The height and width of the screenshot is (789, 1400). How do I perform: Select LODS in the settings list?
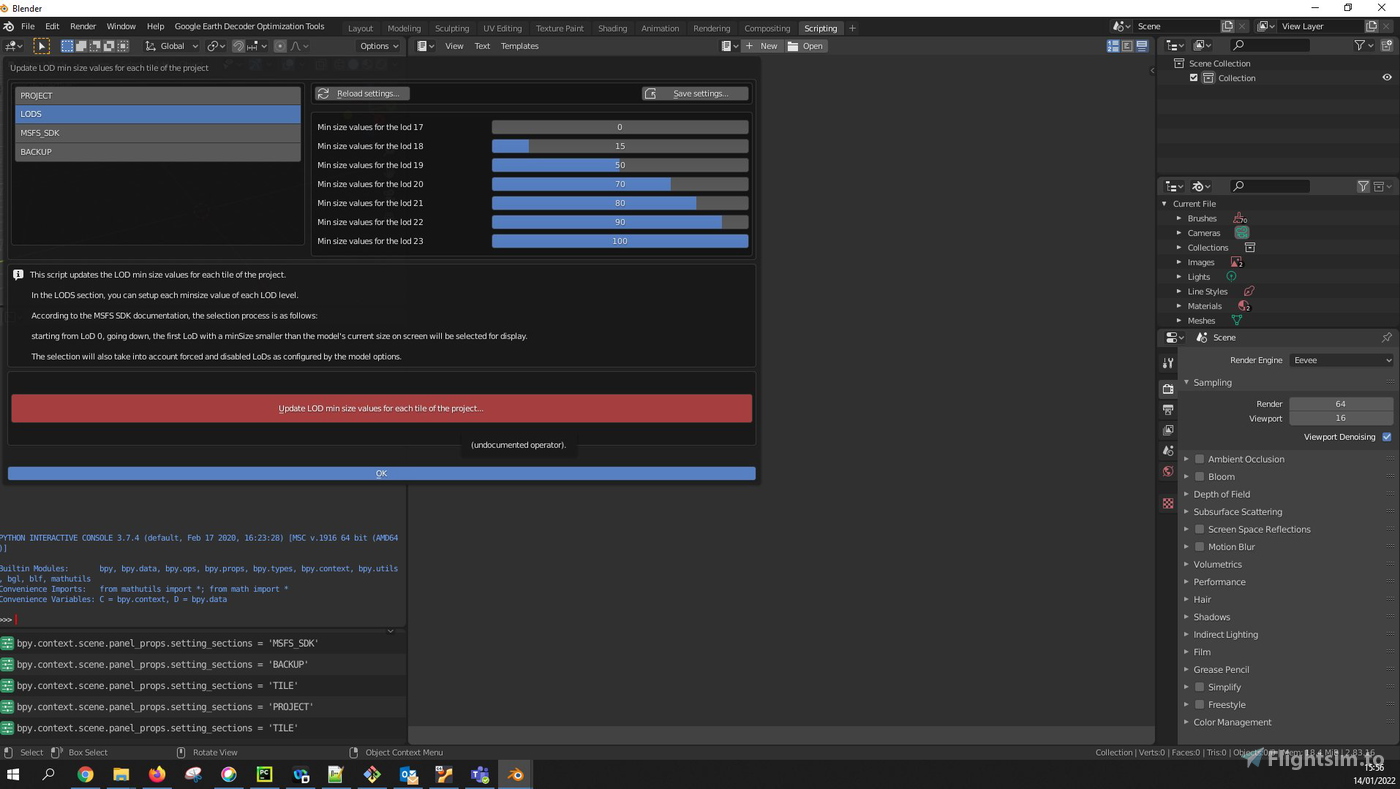pyautogui.click(x=156, y=113)
